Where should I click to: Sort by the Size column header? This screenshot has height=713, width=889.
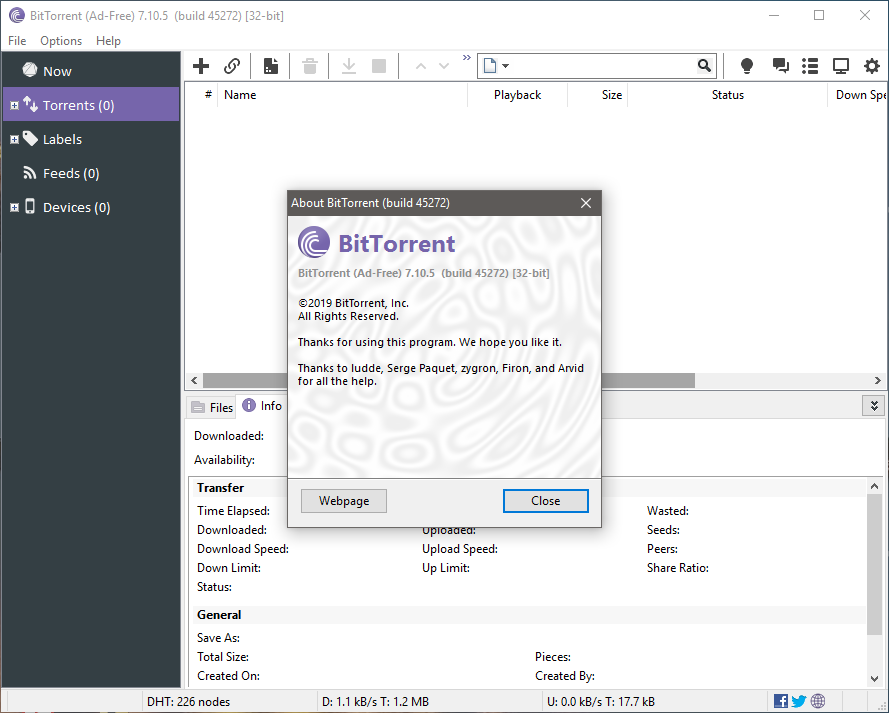[x=598, y=95]
